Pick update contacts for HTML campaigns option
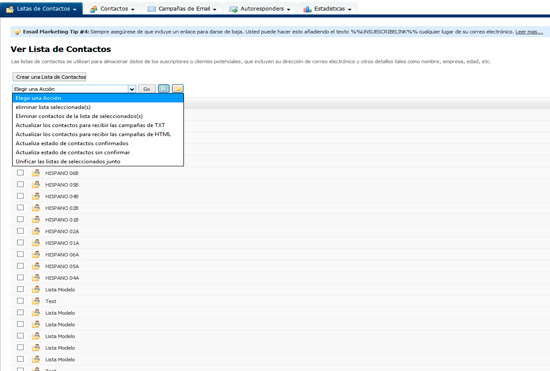The width and height of the screenshot is (550, 371). click(98, 134)
